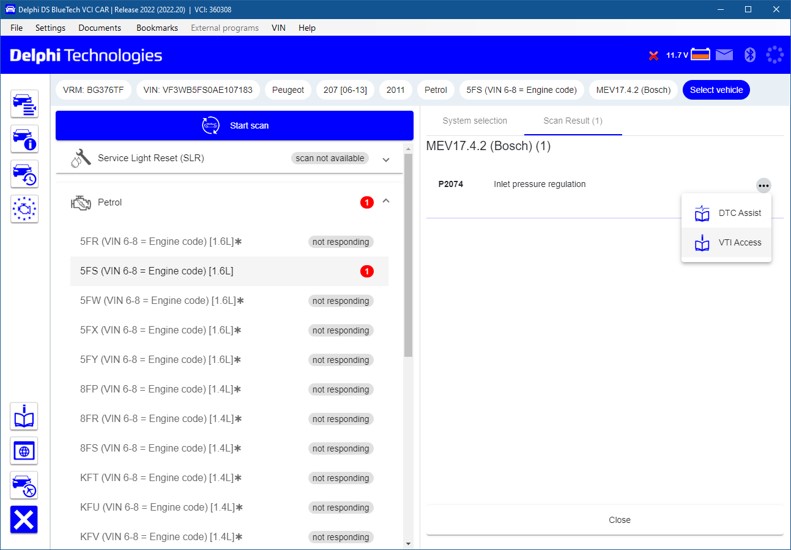
Task: Open the VIN menu
Action: (278, 28)
